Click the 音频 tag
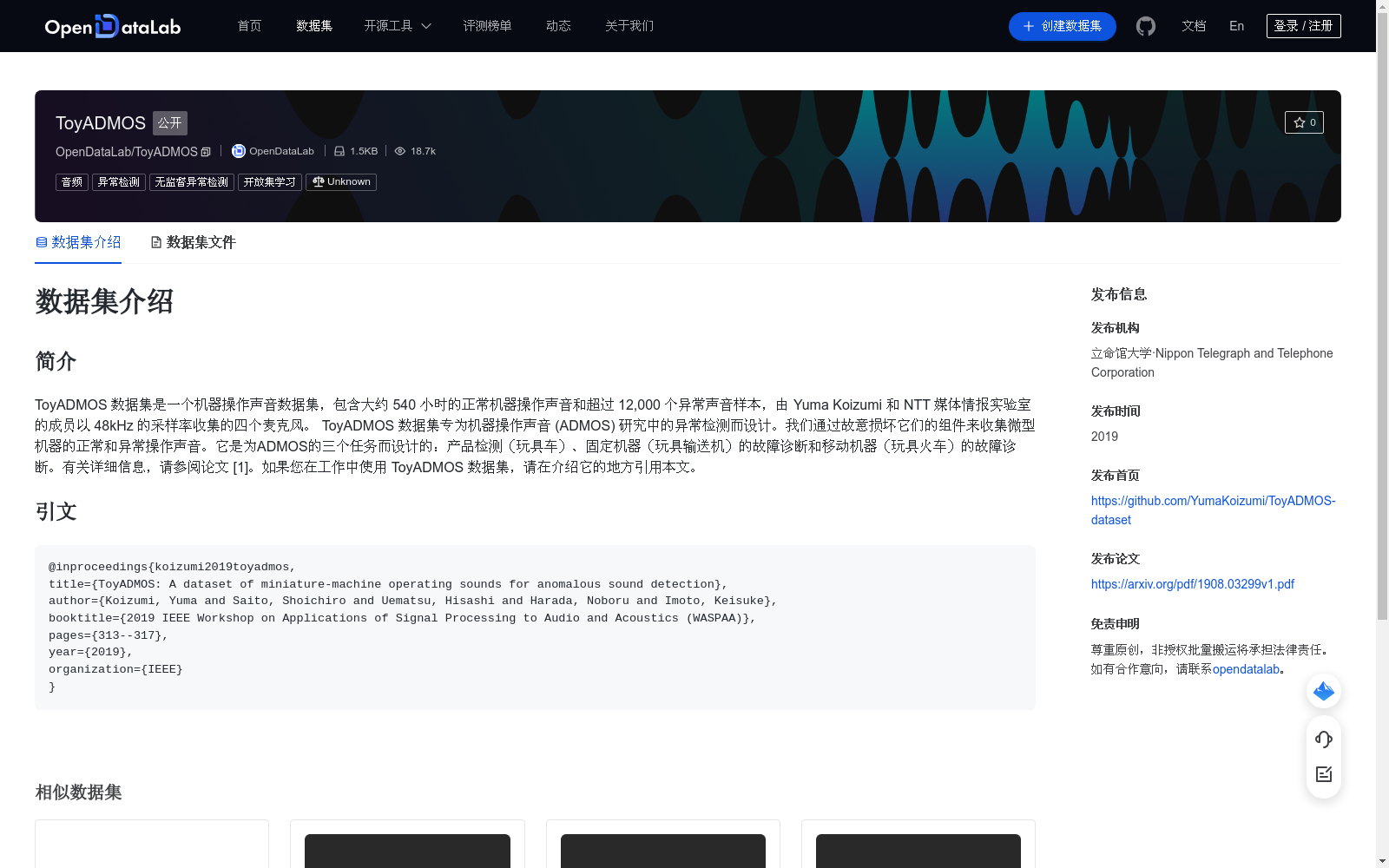 tap(72, 182)
